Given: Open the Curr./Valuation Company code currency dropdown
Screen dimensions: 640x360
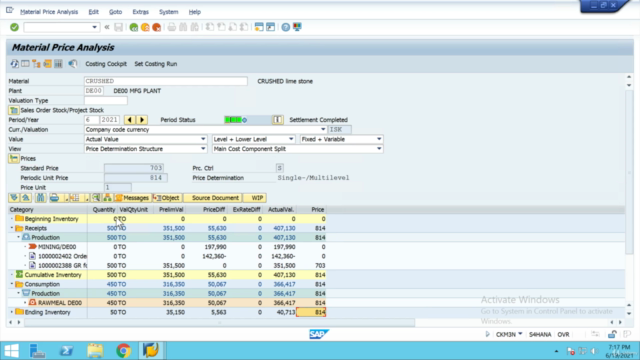Looking at the screenshot, I should 323,129.
